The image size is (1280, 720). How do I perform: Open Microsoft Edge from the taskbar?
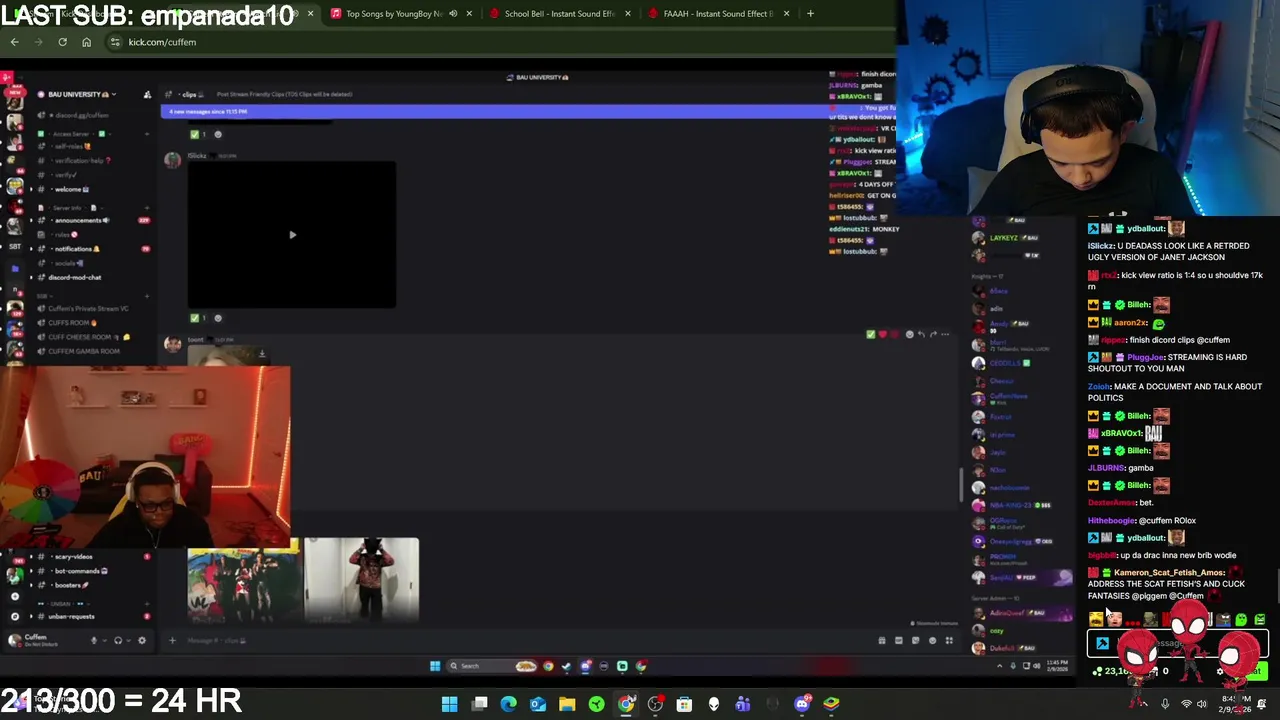pos(509,704)
